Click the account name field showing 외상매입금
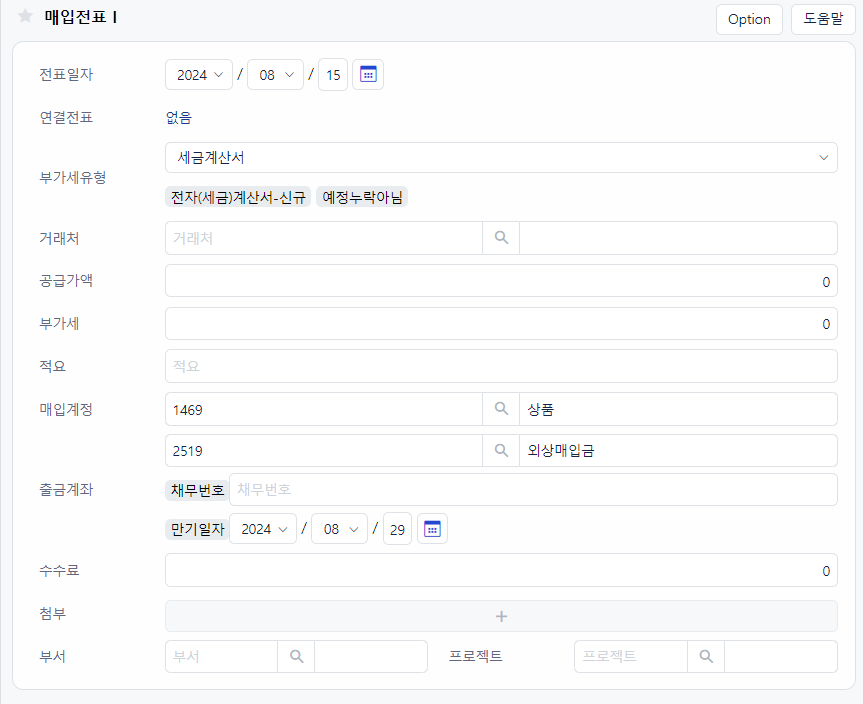 678,450
